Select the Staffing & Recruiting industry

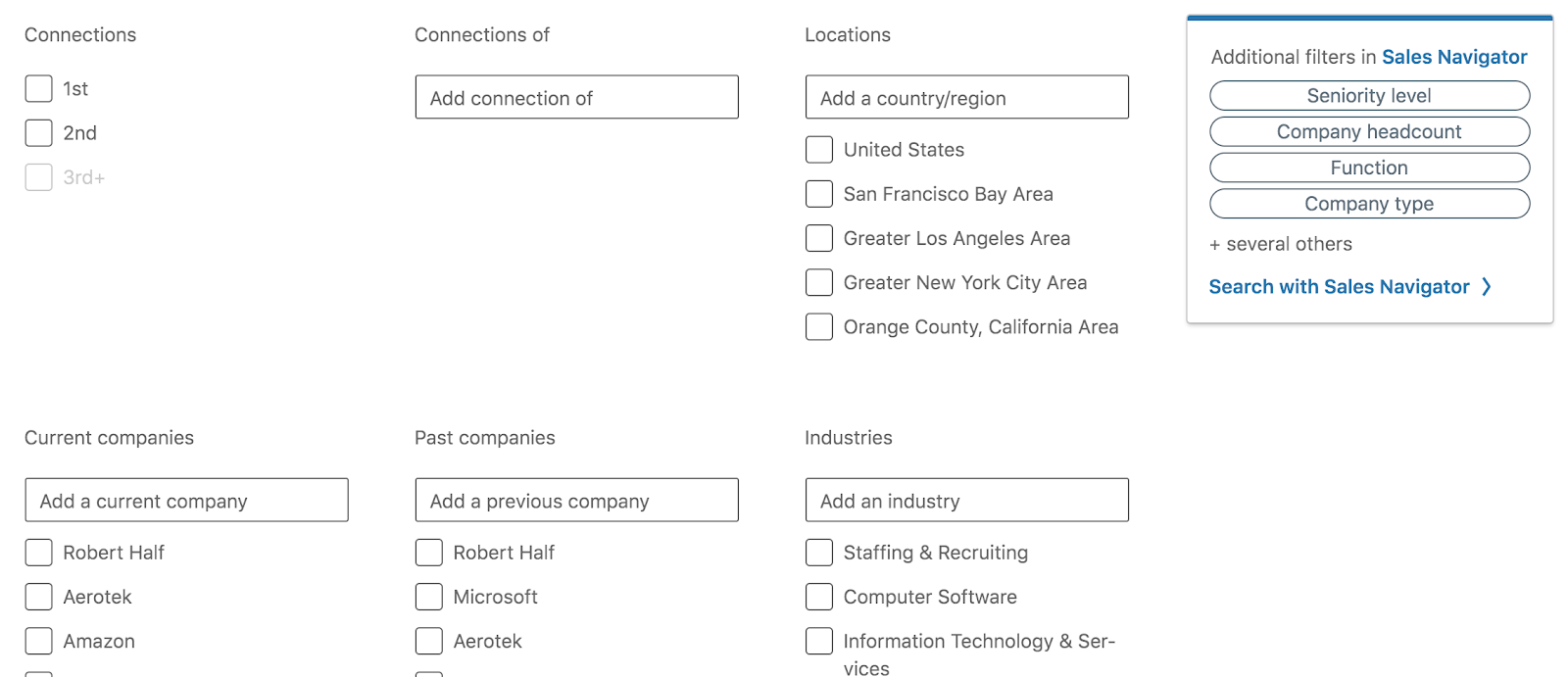pos(819,552)
